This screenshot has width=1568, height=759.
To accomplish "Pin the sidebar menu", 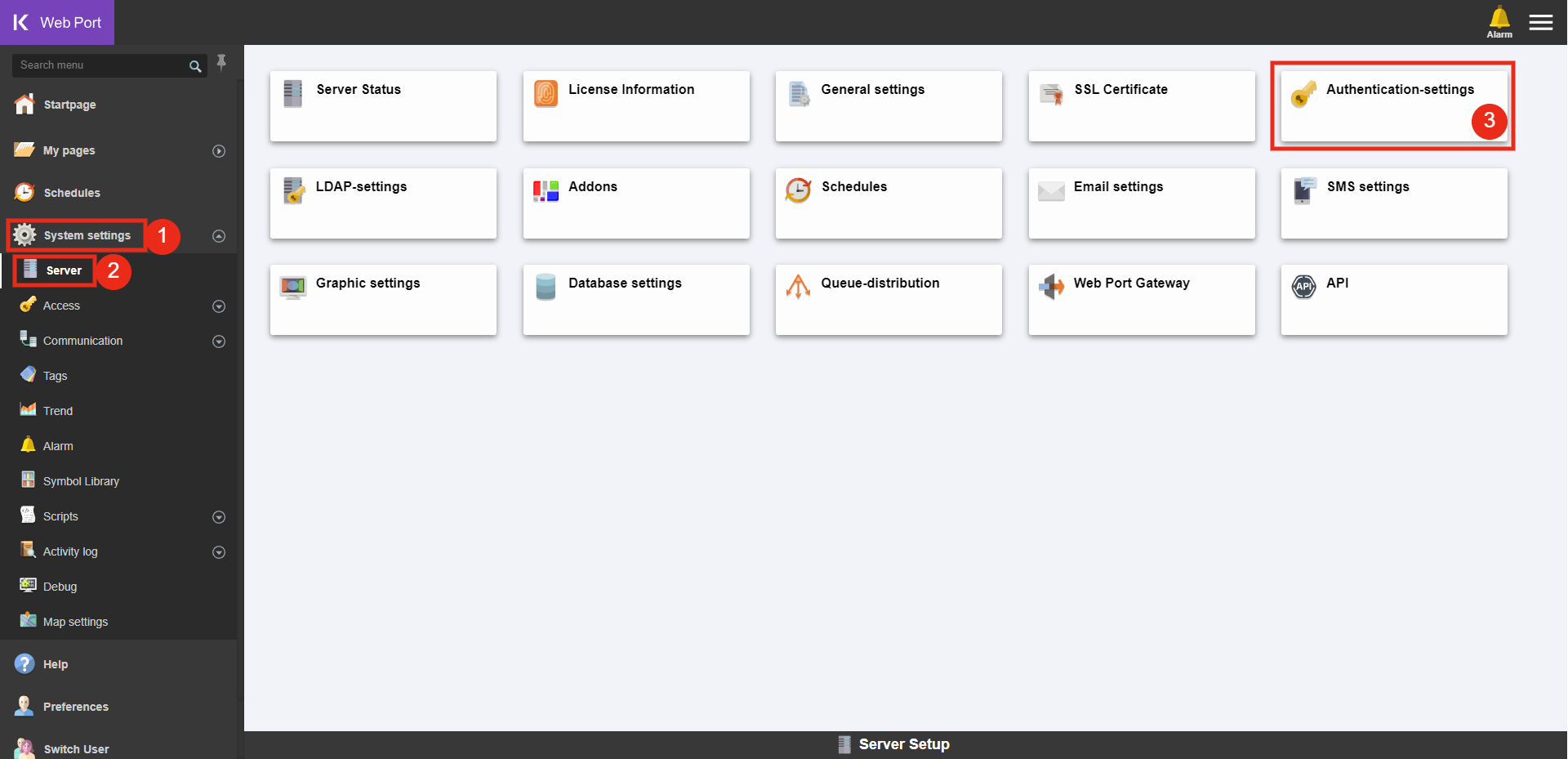I will [221, 63].
